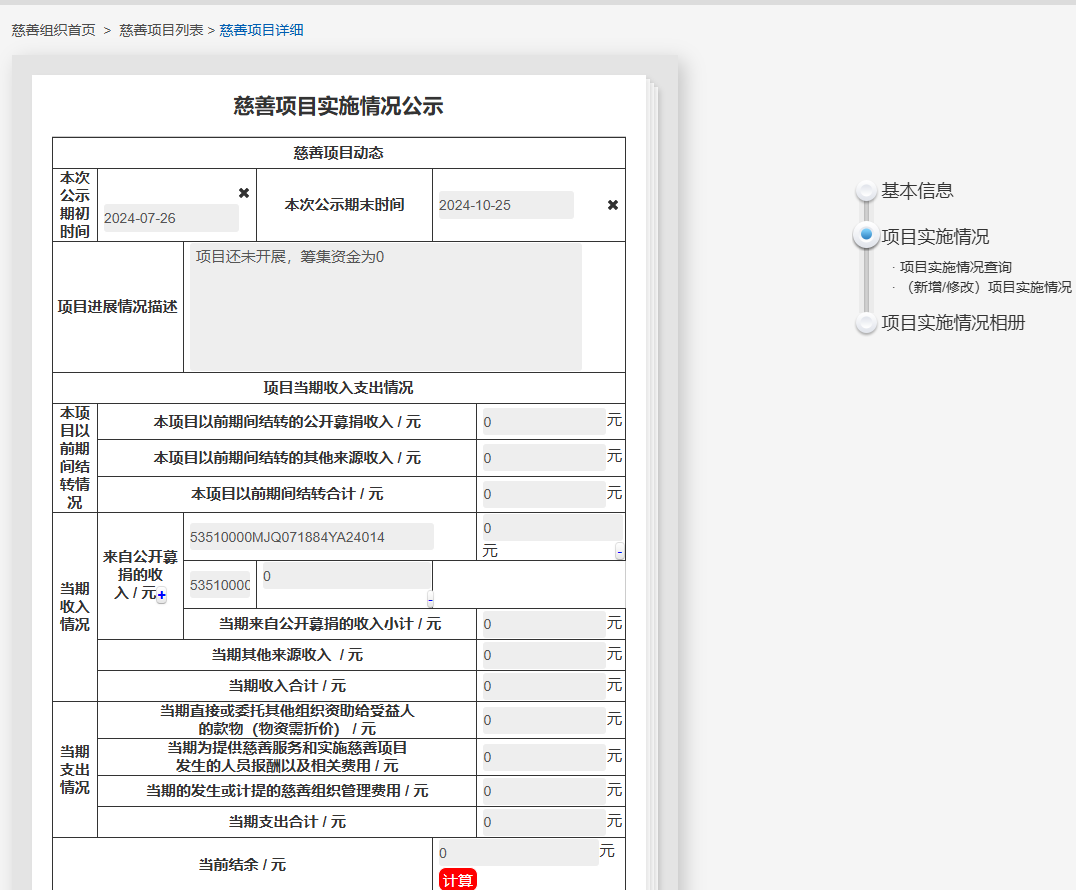Select the 基本信息 step circle
This screenshot has height=890, width=1076.
point(866,192)
